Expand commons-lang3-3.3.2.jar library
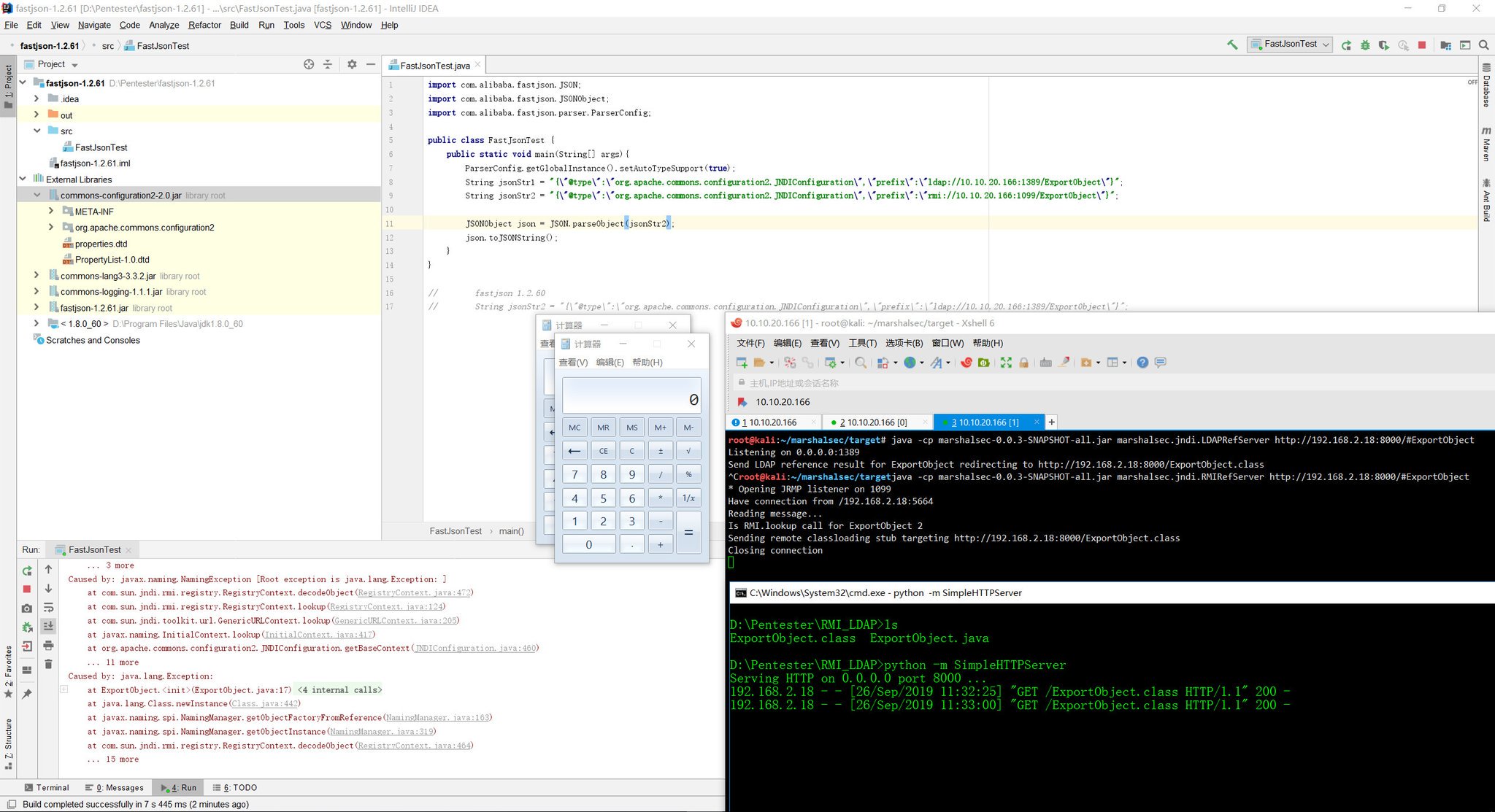This screenshot has height=812, width=1495. (x=36, y=276)
